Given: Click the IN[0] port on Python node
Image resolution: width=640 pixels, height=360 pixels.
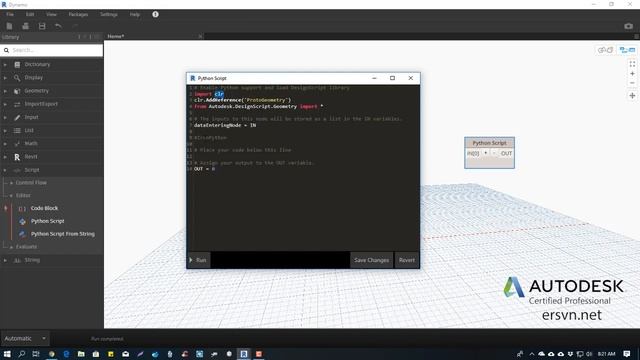Looking at the screenshot, I should coord(473,153).
